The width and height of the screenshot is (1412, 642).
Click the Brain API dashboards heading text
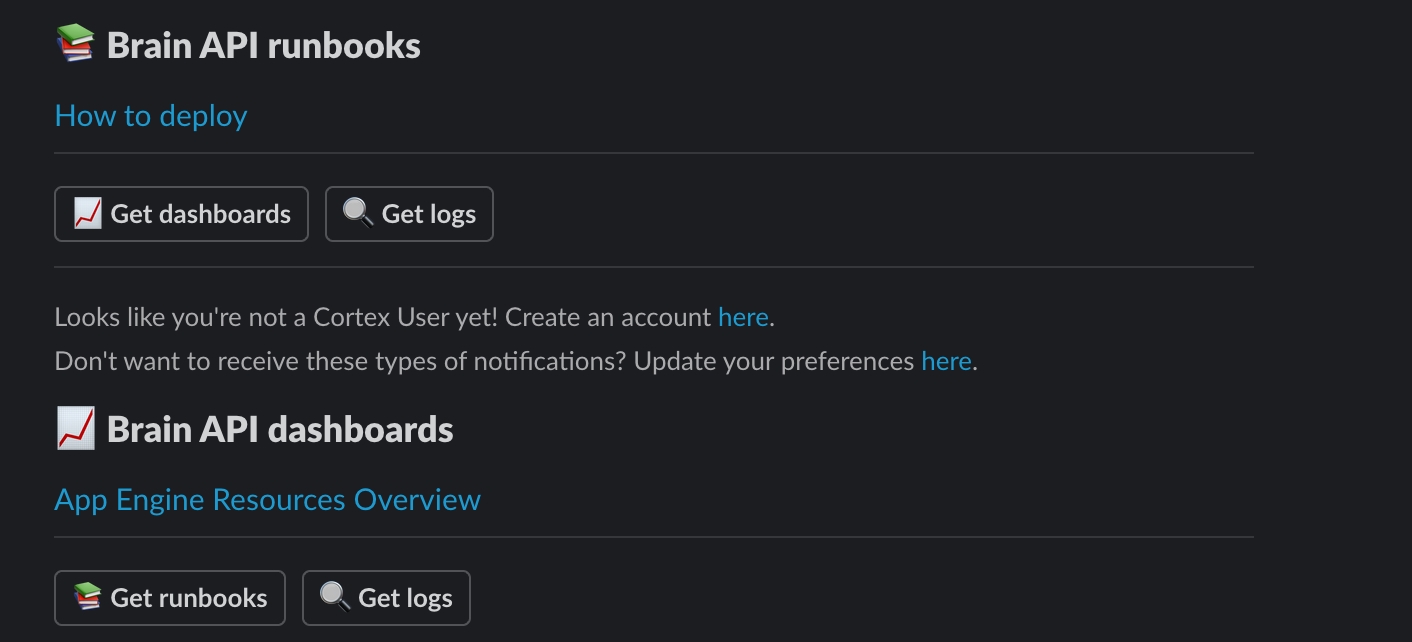pos(280,429)
